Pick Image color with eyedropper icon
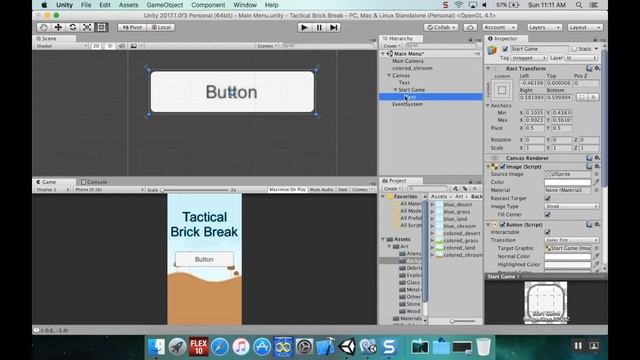 596,182
